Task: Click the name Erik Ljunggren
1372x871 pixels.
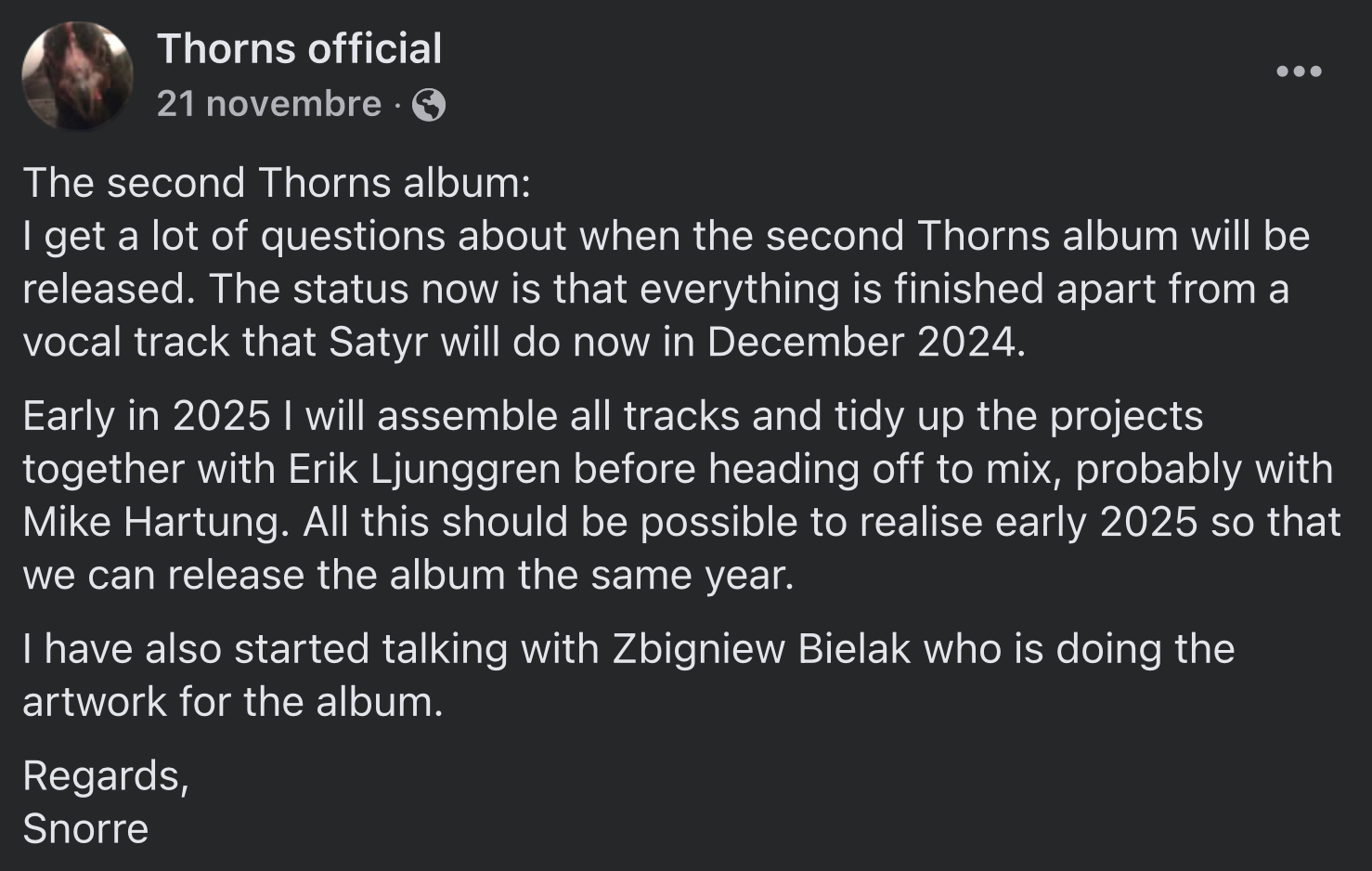Action: pyautogui.click(x=424, y=469)
